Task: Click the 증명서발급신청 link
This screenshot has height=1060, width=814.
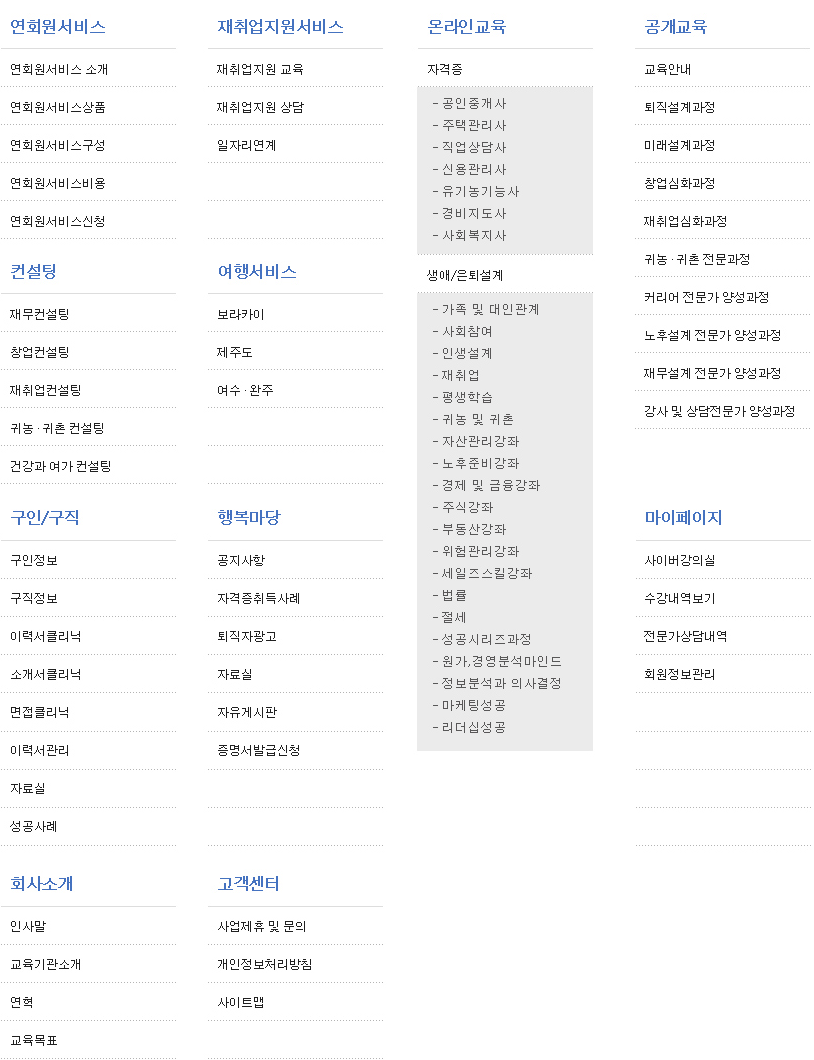Action: tap(258, 750)
